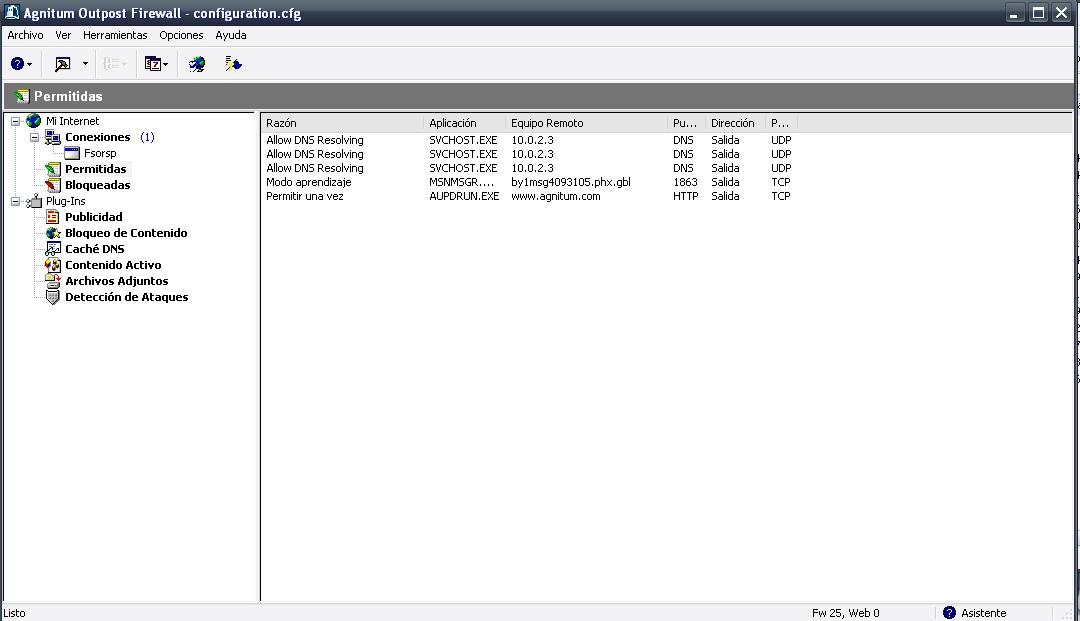Click the Fw 25, Web 0 status
This screenshot has width=1080, height=621.
(846, 613)
